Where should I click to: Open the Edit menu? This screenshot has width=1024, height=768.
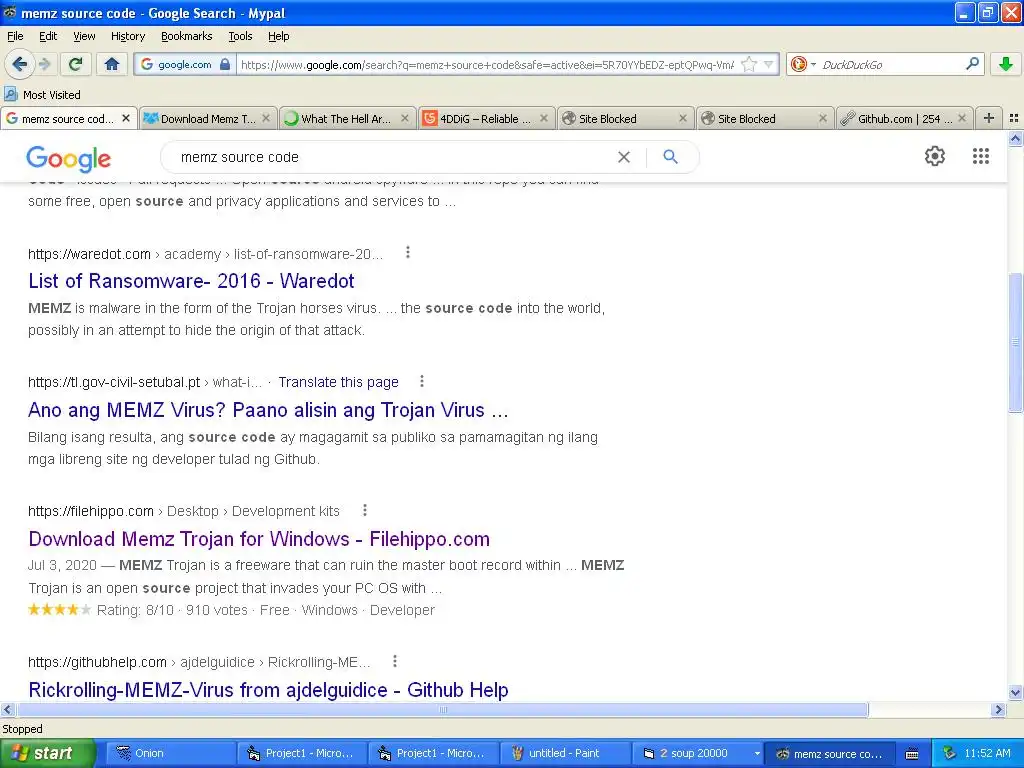click(x=48, y=36)
